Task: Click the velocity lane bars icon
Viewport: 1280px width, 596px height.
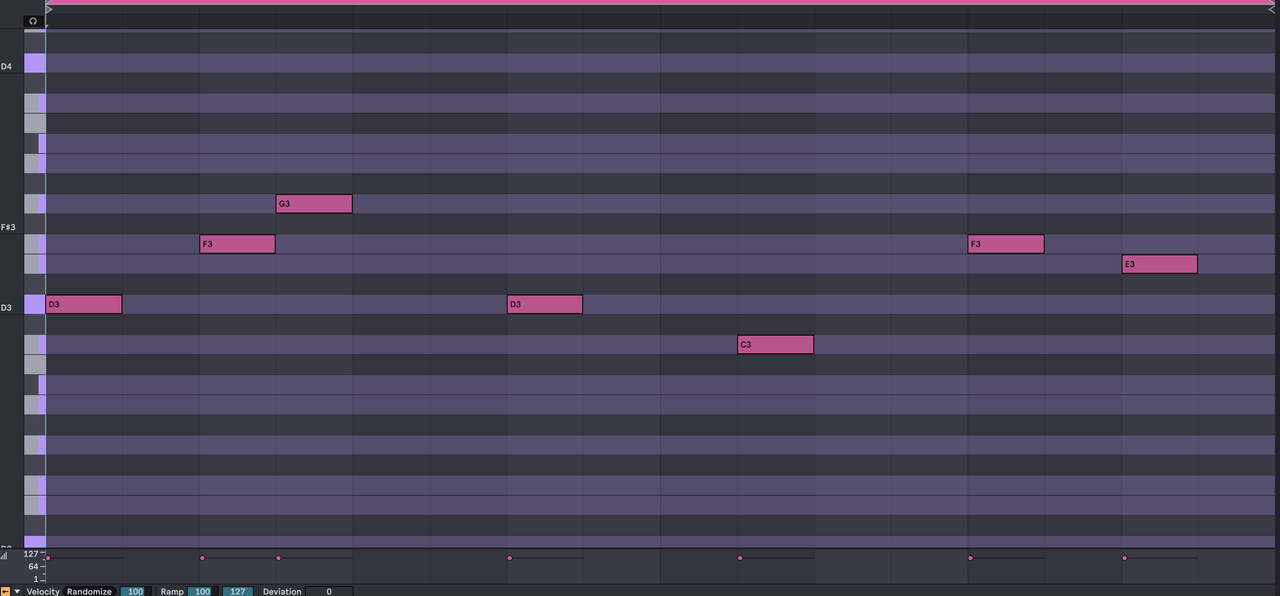Action: [x=4, y=555]
